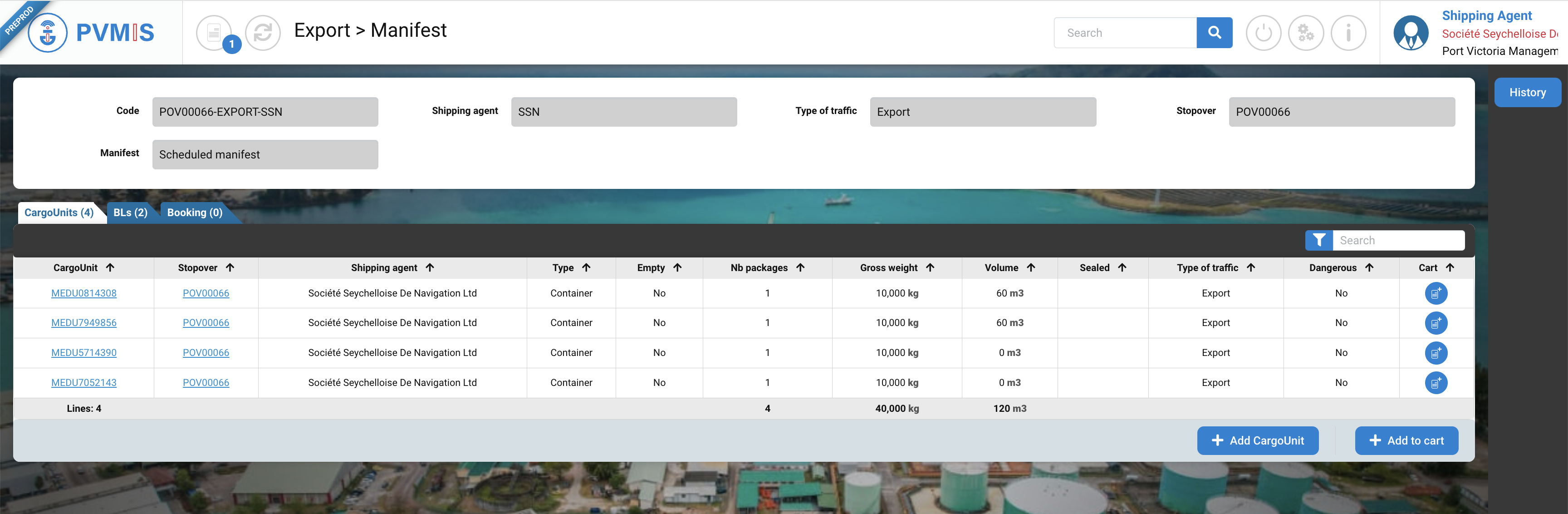Open the cart document icon with badge
The width and height of the screenshot is (1568, 514).
214,33
